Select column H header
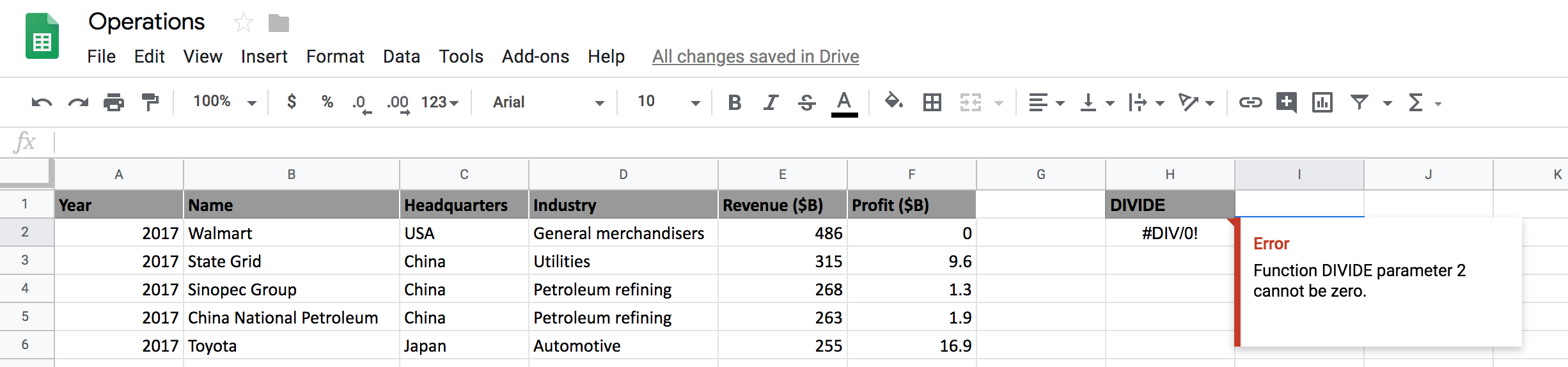1568x367 pixels. pyautogui.click(x=1170, y=174)
